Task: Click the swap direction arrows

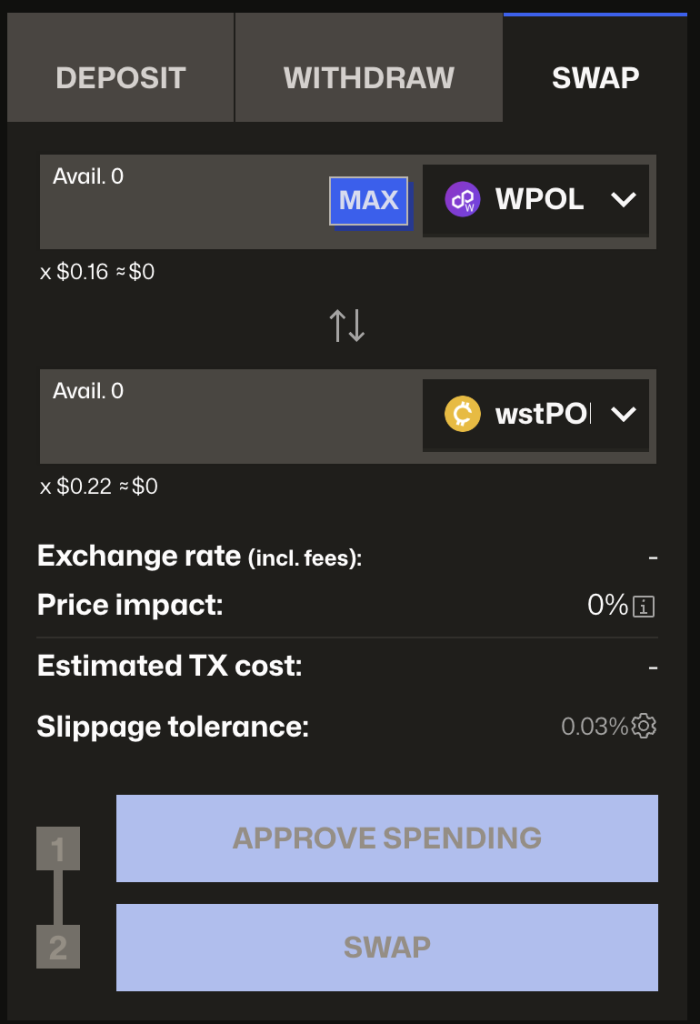Action: [349, 325]
